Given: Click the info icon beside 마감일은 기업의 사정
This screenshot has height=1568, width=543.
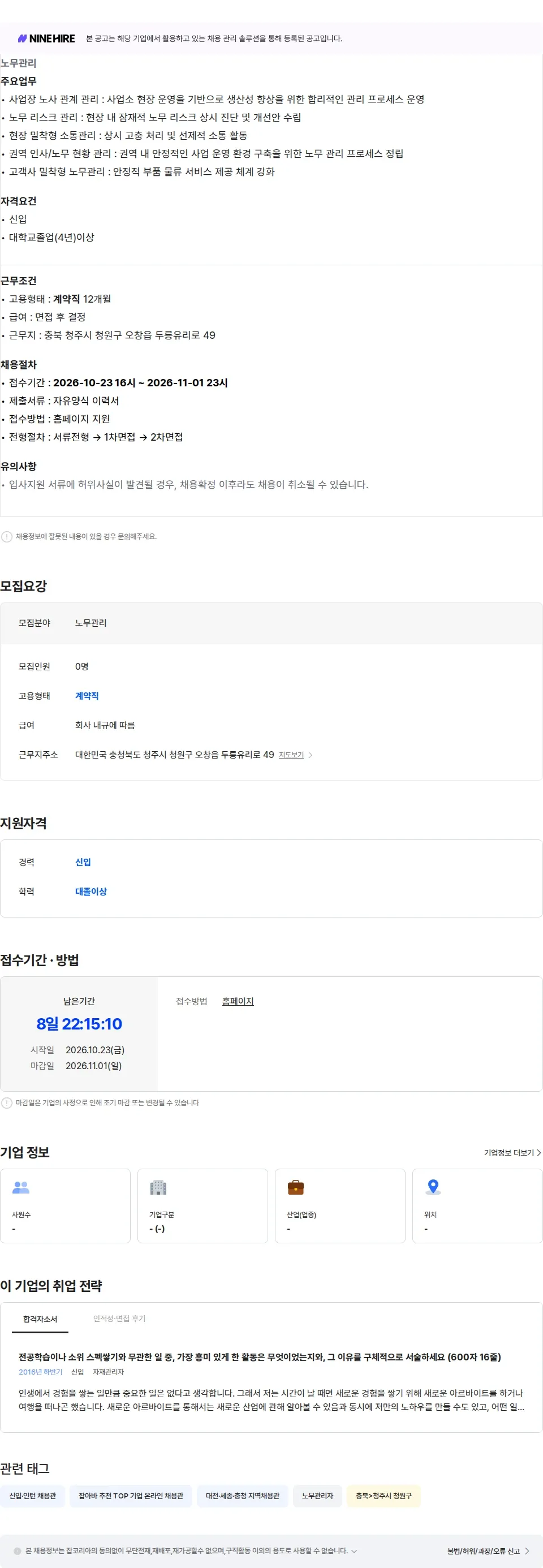Looking at the screenshot, I should coord(7,1102).
